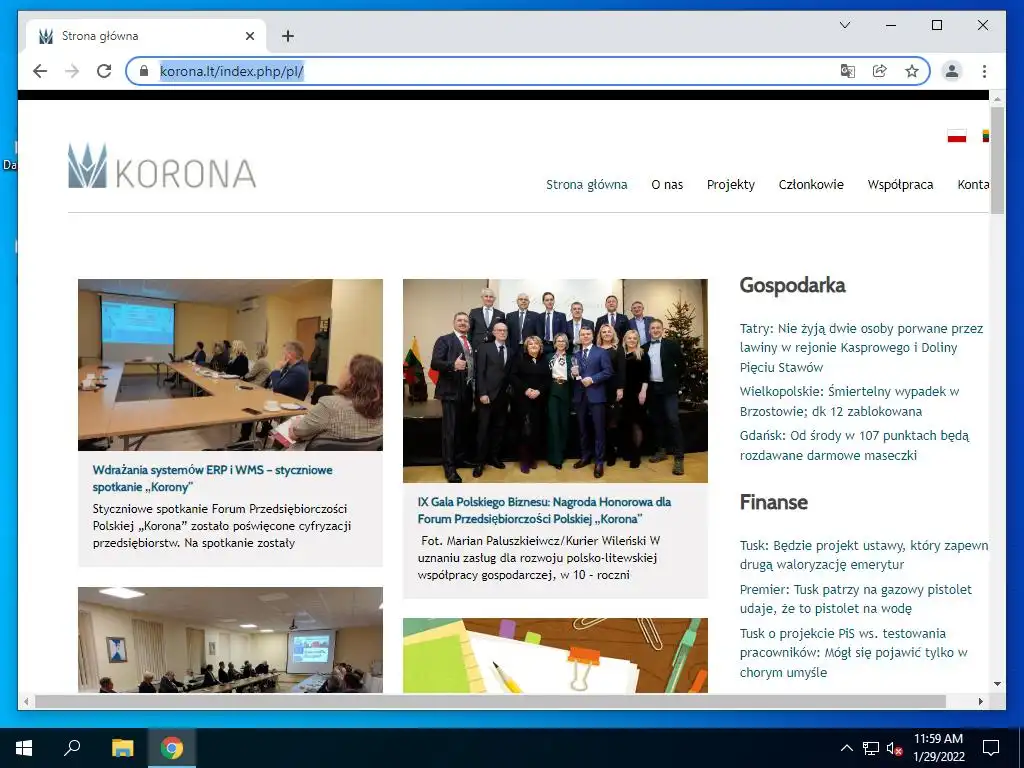The image size is (1024, 768).
Task: Open the Współpraca menu item
Action: (x=900, y=185)
